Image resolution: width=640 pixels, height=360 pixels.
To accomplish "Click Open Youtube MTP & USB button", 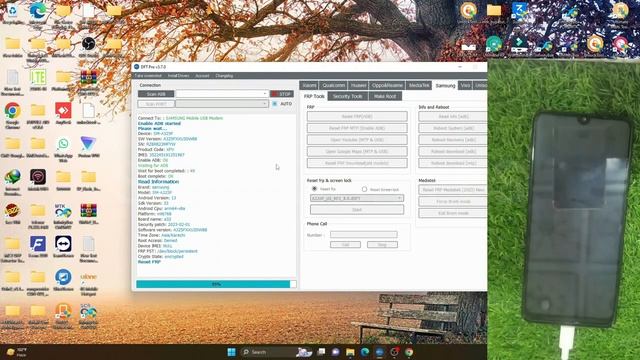I will pos(357,140).
